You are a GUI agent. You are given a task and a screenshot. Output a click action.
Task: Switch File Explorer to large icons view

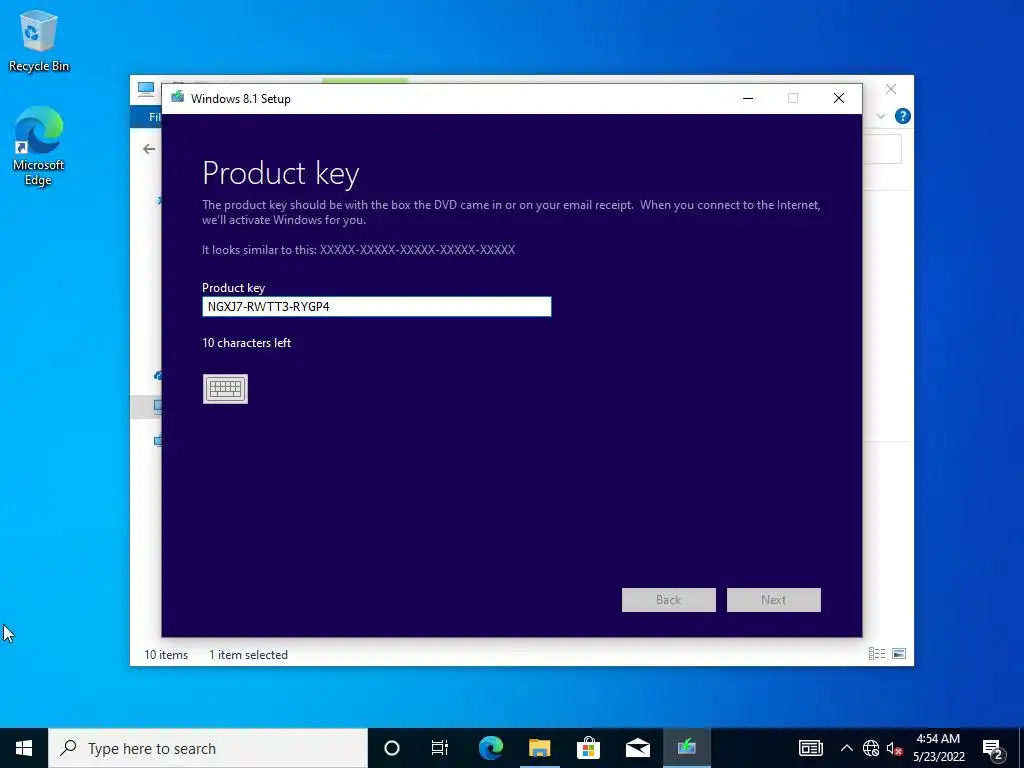tap(899, 654)
